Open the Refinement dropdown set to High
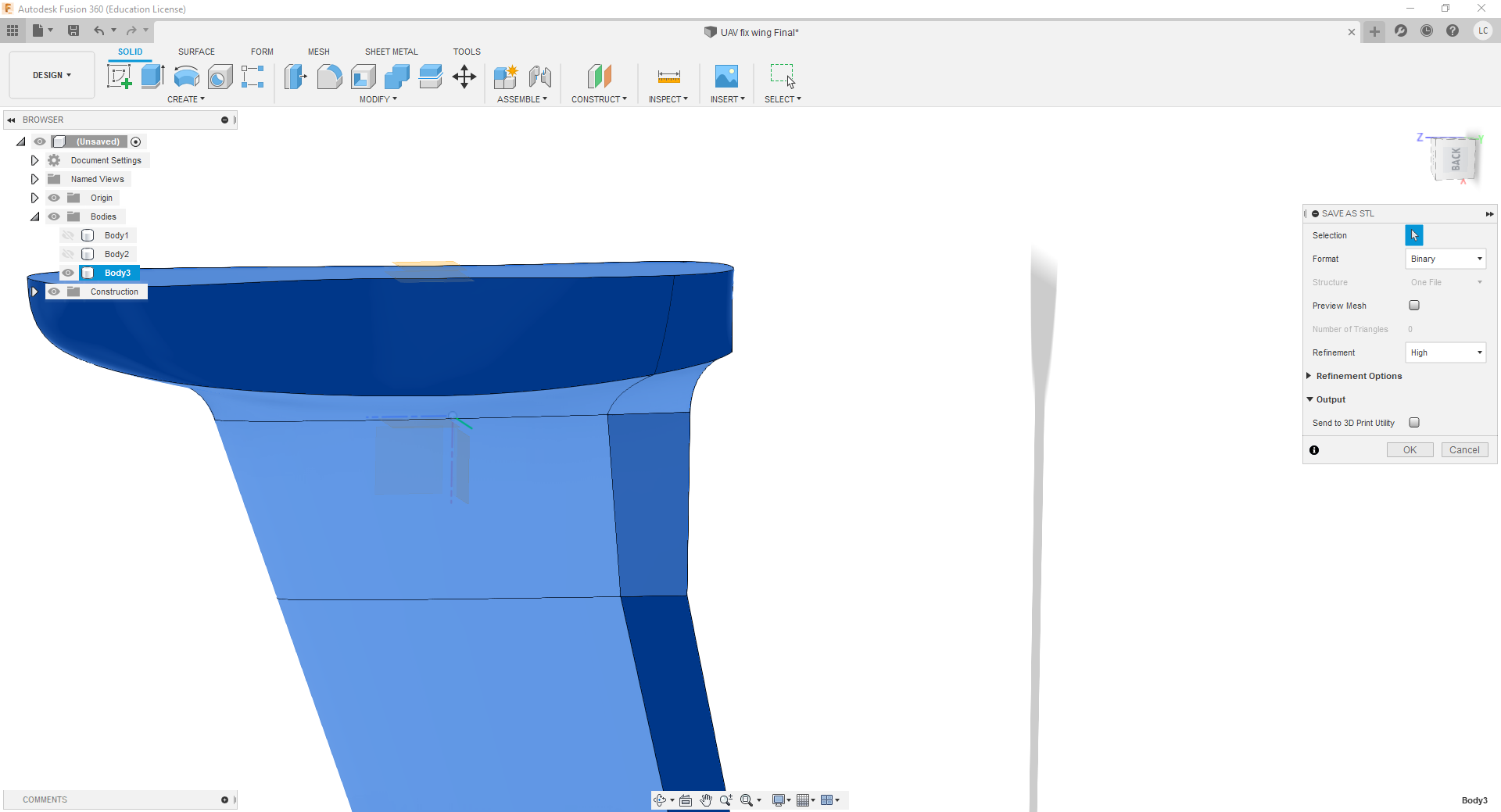 (x=1445, y=352)
